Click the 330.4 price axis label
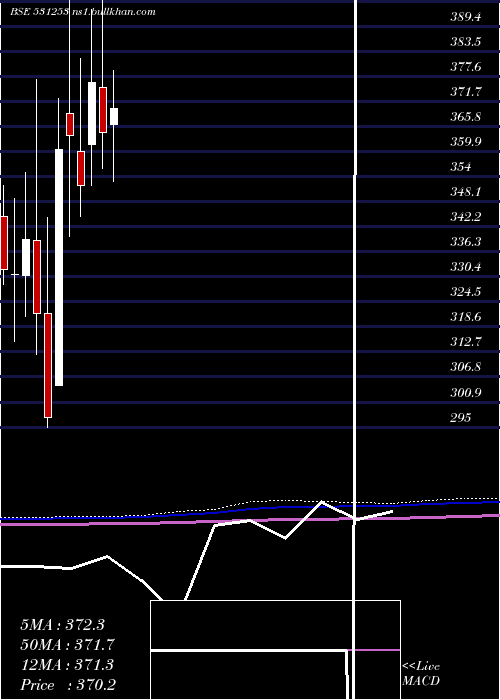500x700 pixels. coord(466,267)
